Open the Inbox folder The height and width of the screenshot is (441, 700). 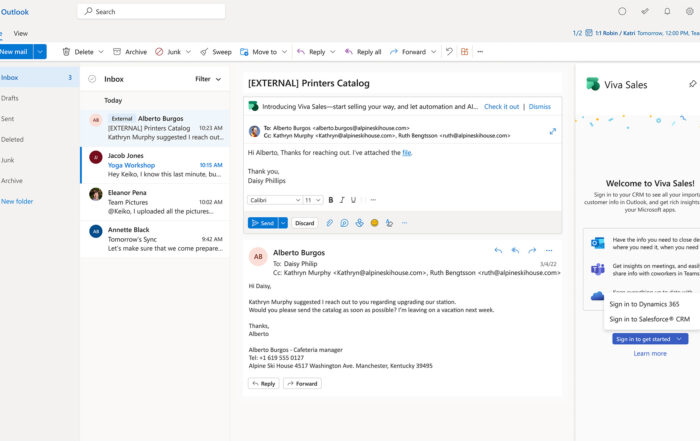point(38,77)
